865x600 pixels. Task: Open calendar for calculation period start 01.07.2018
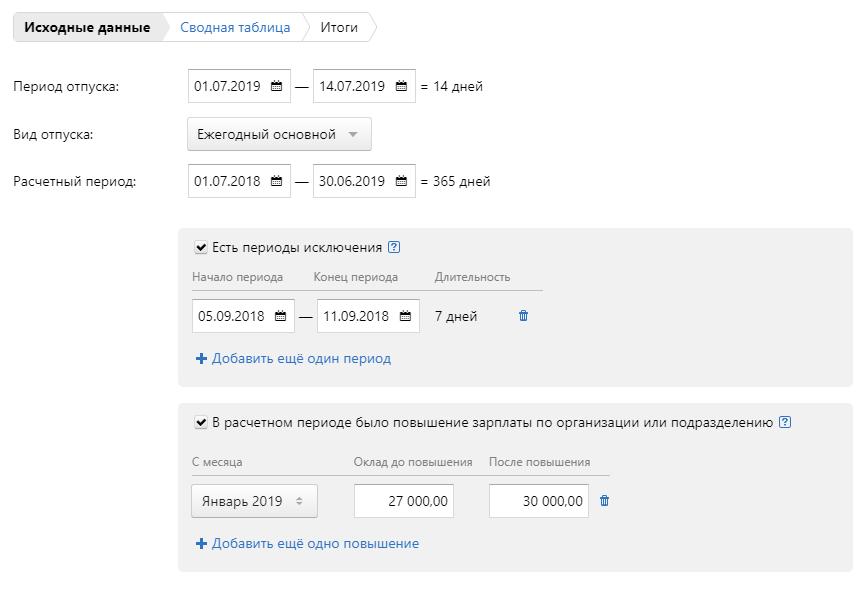tap(277, 182)
